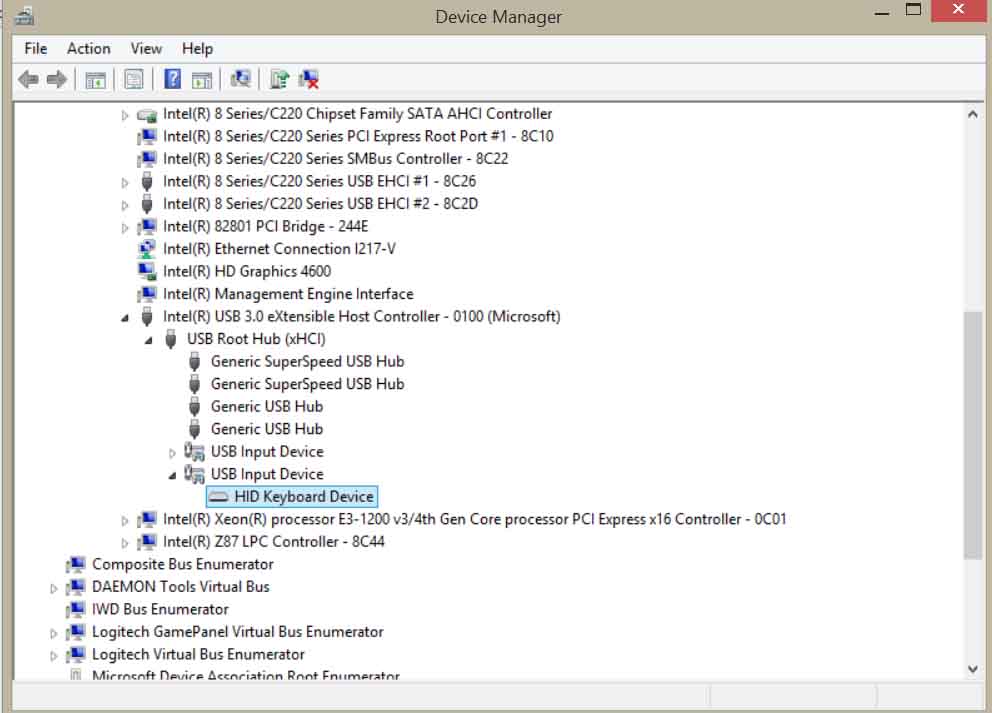Image resolution: width=992 pixels, height=713 pixels.
Task: Open the Action menu
Action: 89,49
